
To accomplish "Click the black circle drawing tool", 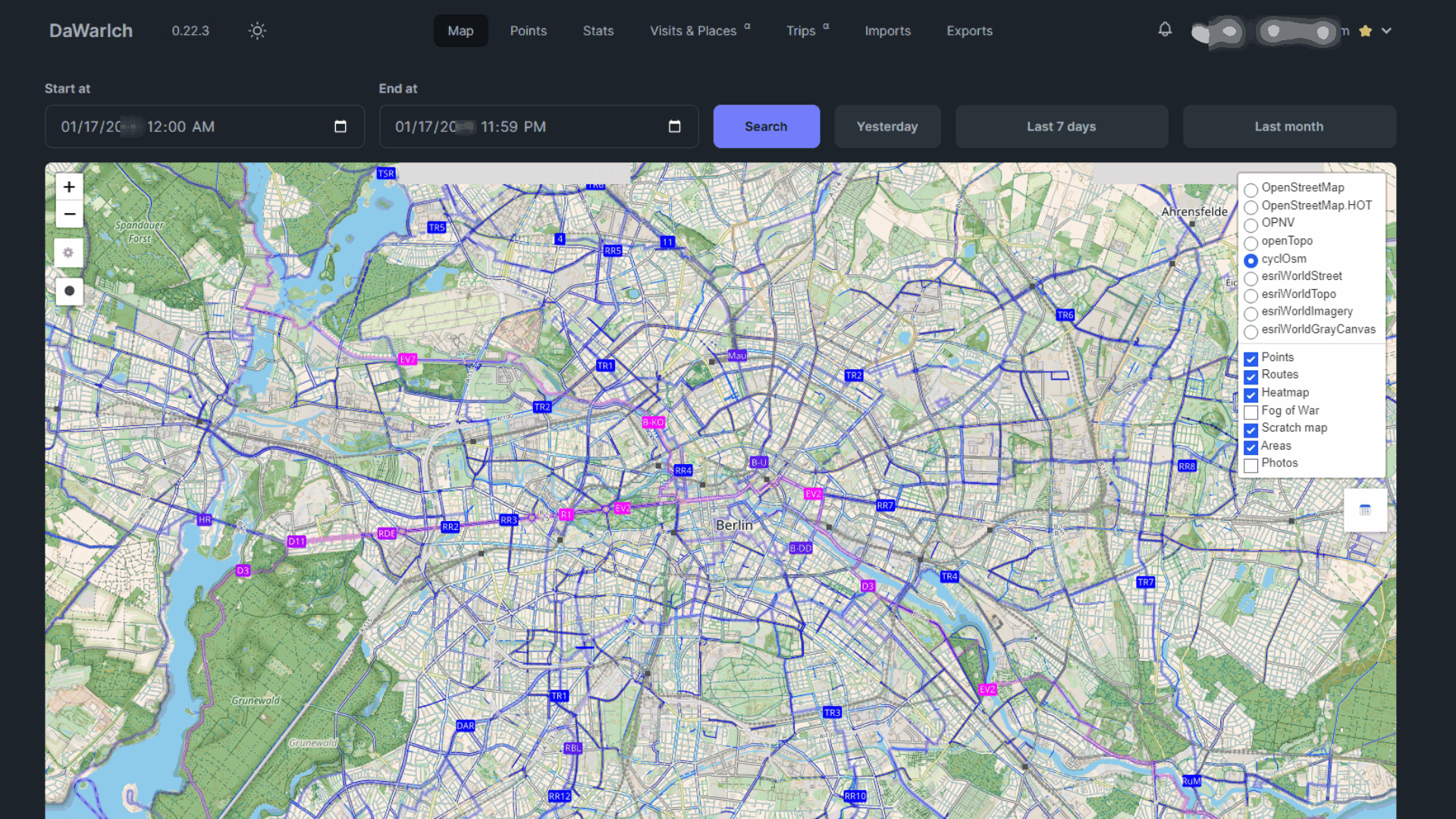I will (x=69, y=291).
